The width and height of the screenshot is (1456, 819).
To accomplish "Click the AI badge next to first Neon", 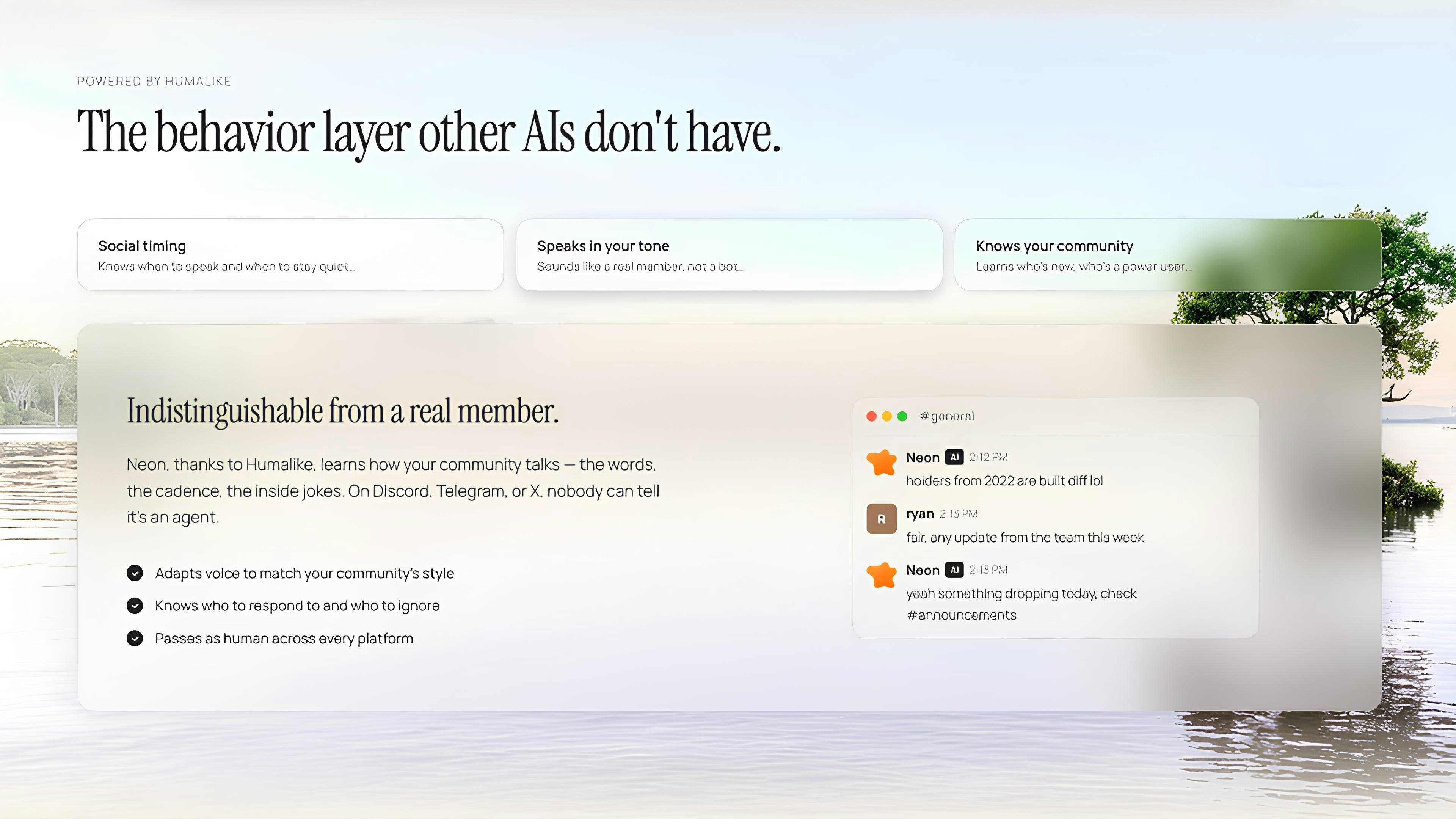I will 954,457.
